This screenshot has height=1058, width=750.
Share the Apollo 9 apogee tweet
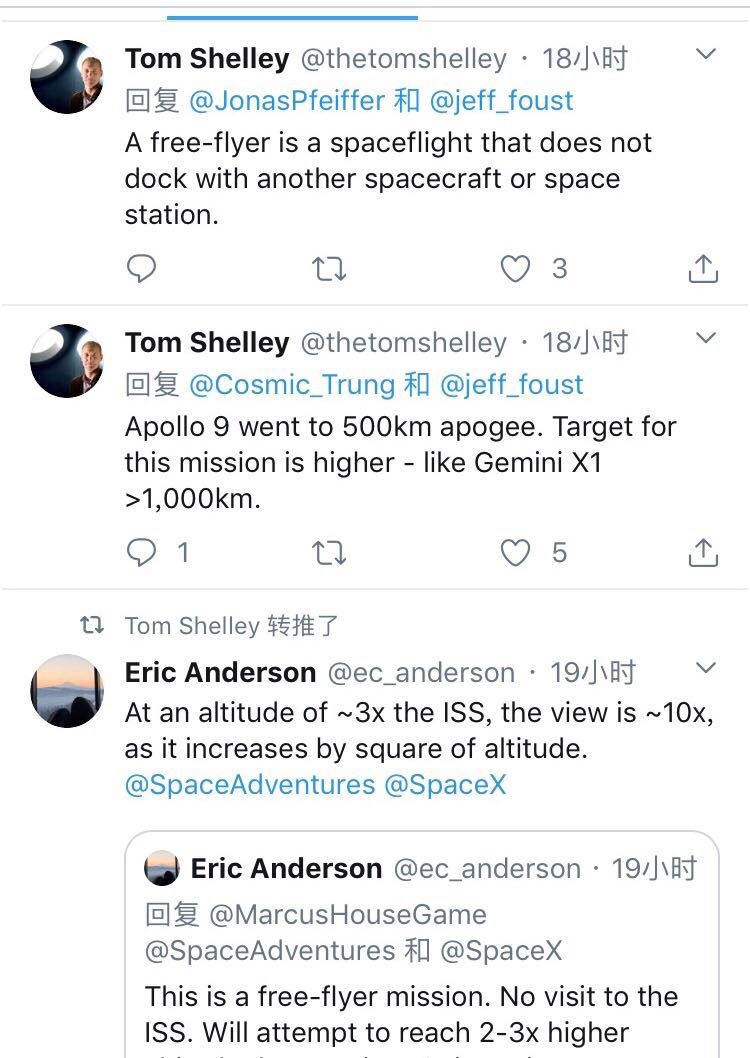(703, 552)
